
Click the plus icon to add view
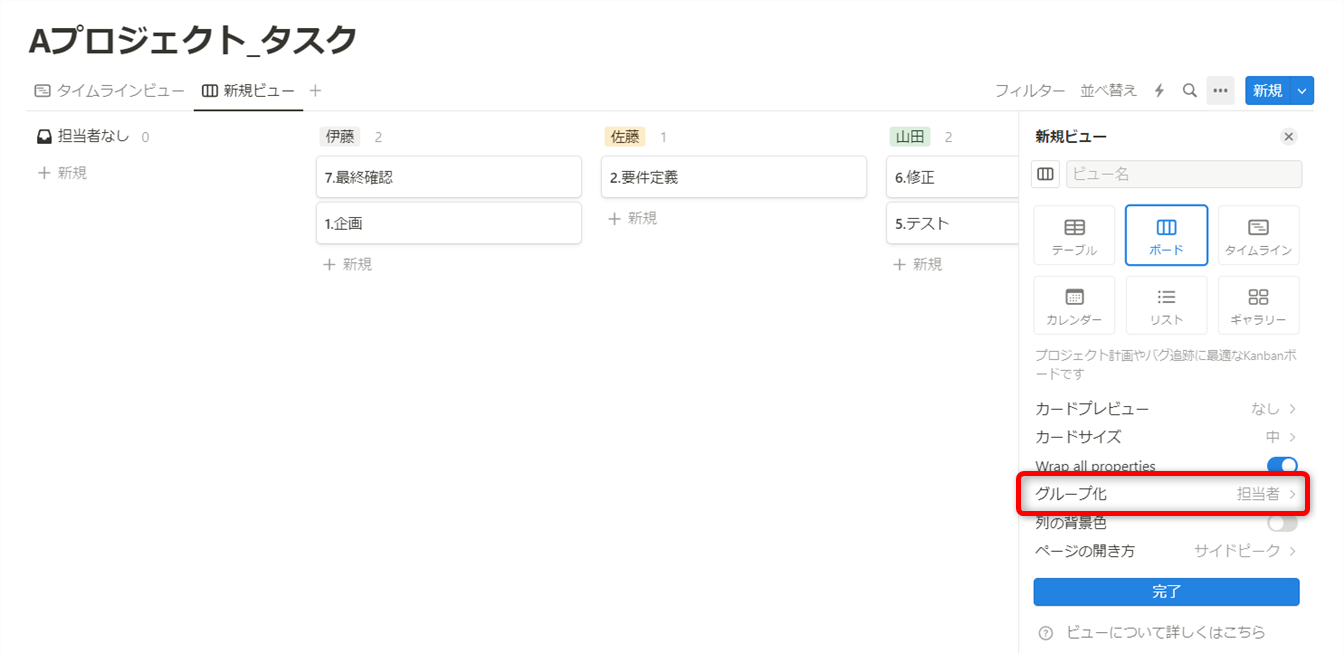click(315, 90)
